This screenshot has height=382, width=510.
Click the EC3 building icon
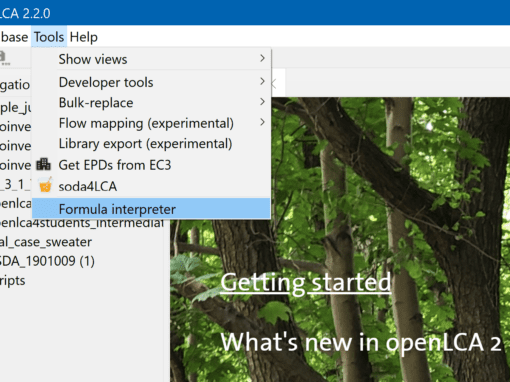(x=44, y=164)
